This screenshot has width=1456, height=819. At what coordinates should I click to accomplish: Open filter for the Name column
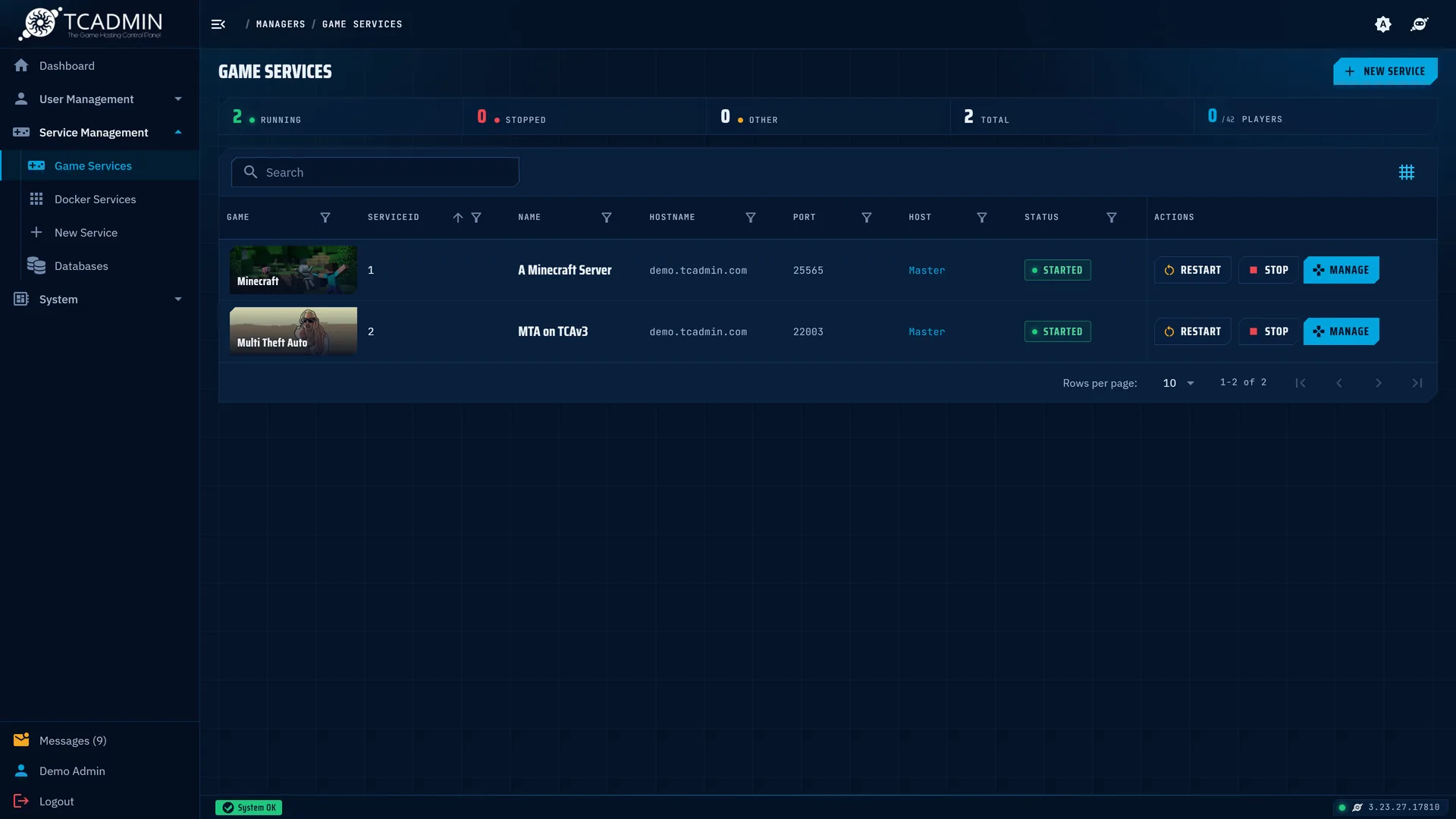coord(607,218)
